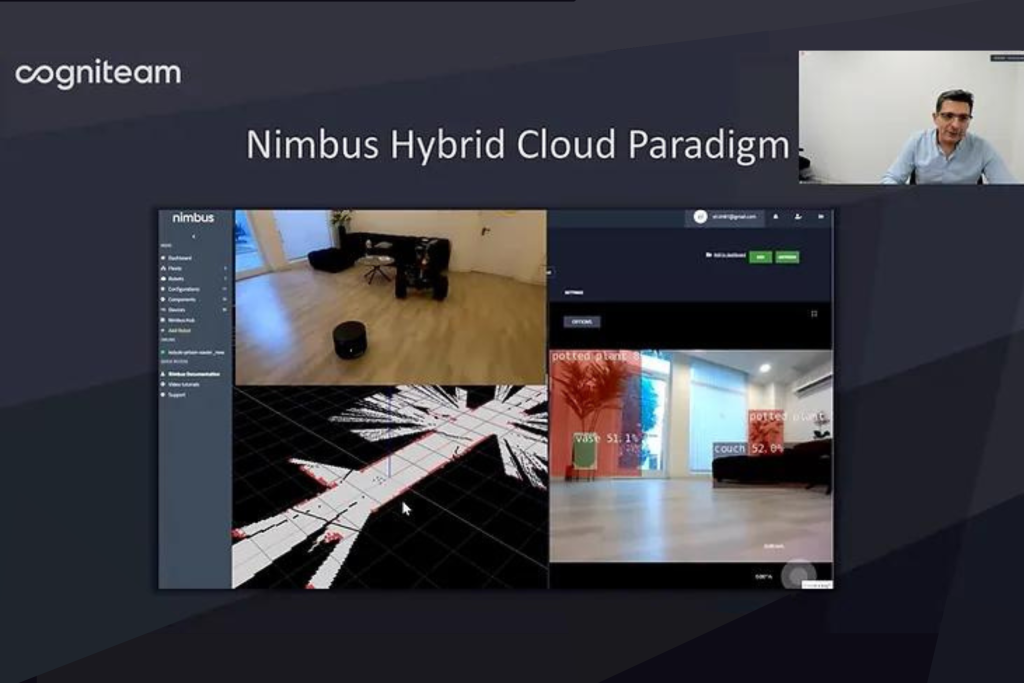Click the Devices icon in the sidebar
This screenshot has height=683, width=1024.
point(163,310)
